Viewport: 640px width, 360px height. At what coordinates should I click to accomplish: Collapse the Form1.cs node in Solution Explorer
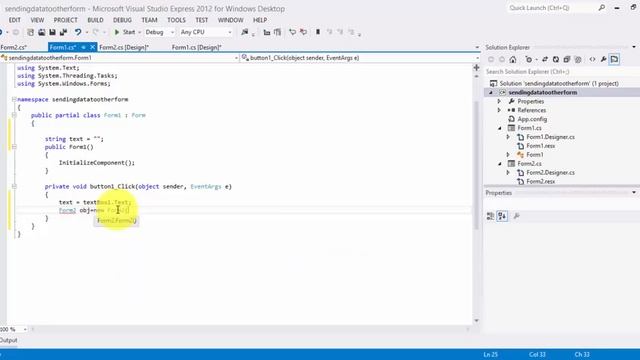click(500, 128)
